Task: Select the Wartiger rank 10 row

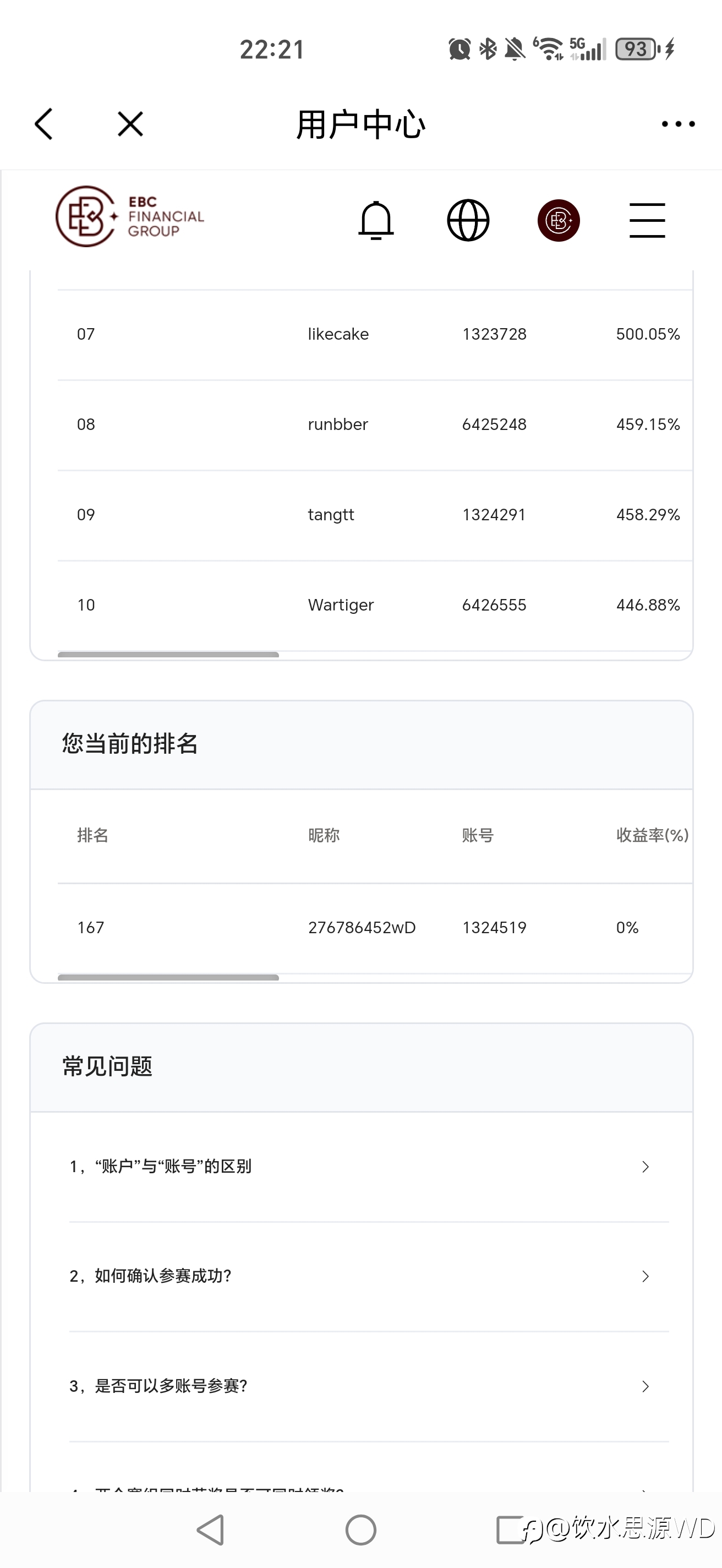Action: 375,605
